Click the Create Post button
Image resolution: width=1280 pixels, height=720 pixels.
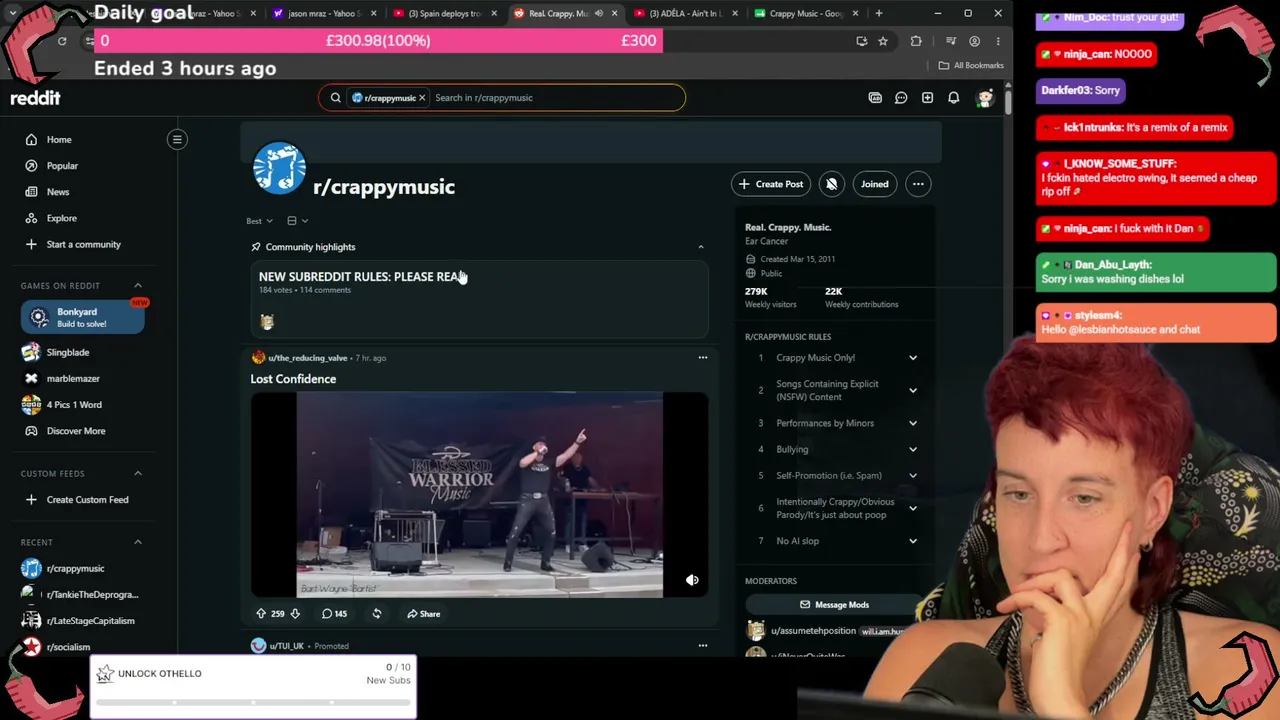pos(770,184)
